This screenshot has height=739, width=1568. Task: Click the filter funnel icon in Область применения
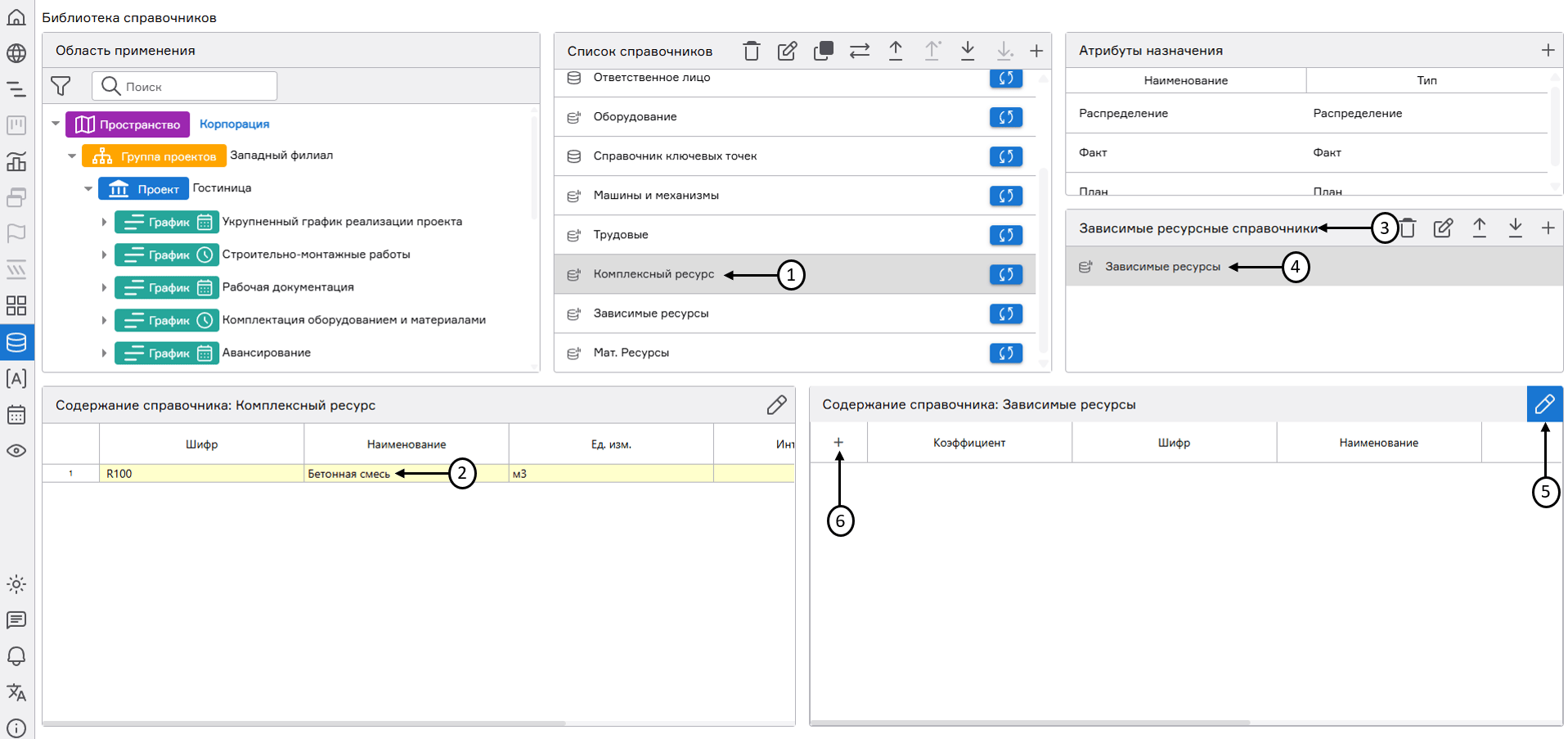point(61,86)
